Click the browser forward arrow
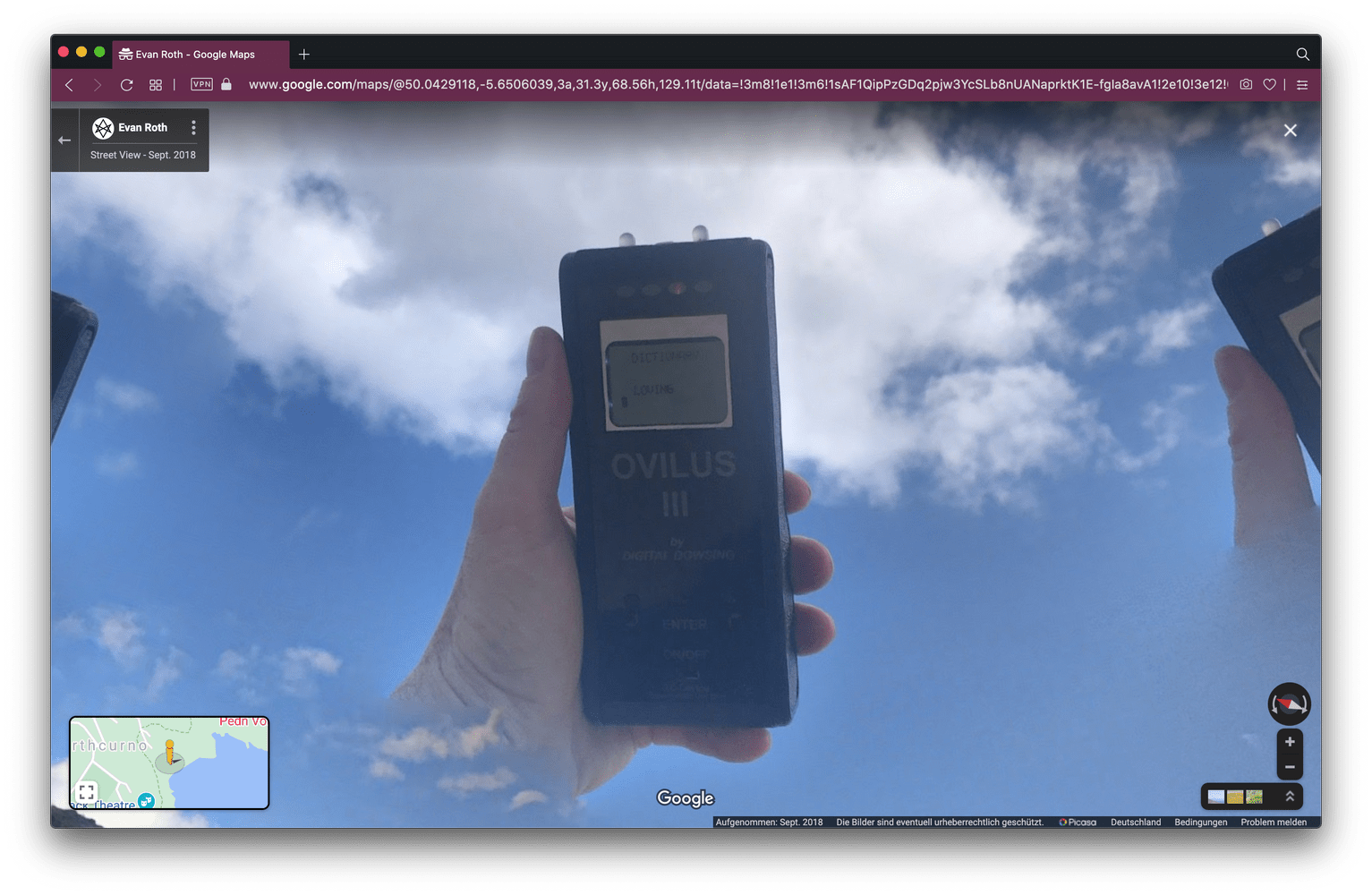1372x895 pixels. 98,84
